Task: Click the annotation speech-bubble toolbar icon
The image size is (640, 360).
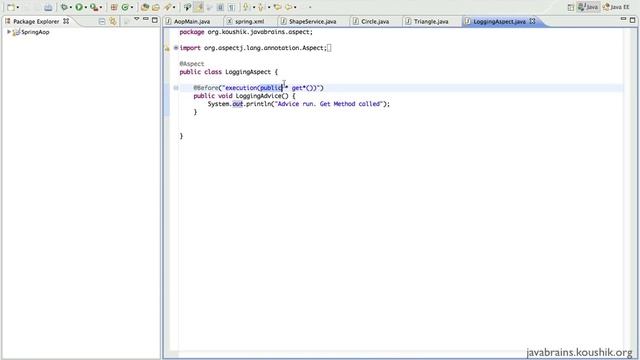Action: point(187,7)
